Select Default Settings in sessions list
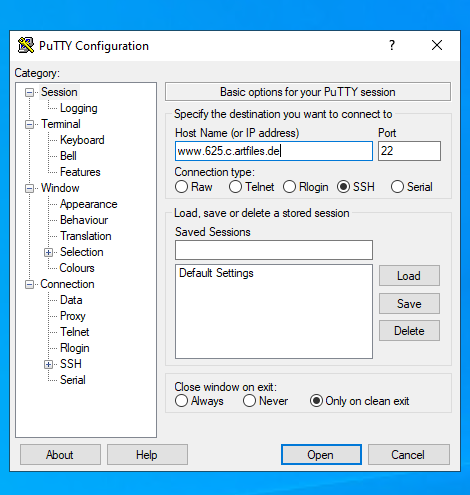470x495 pixels. [216, 273]
